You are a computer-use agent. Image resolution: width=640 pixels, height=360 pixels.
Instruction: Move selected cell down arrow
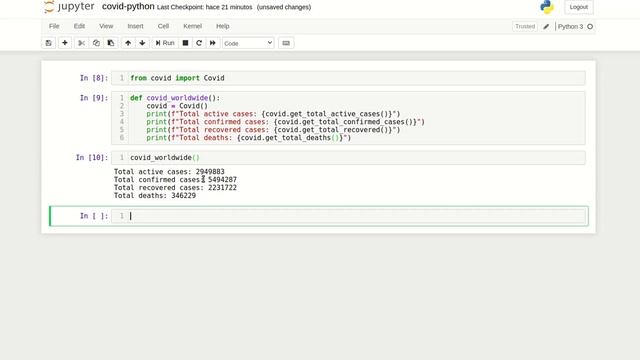pos(142,43)
